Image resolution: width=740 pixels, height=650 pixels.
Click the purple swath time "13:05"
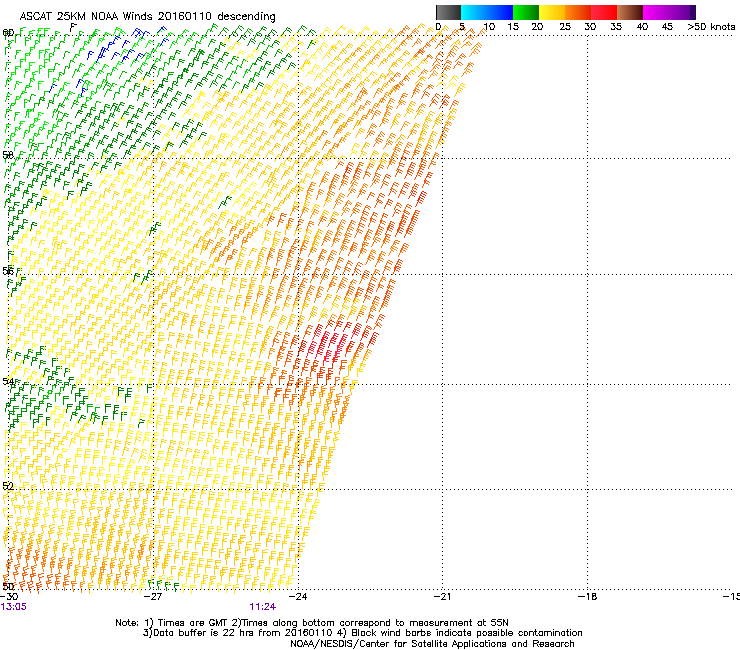click(14, 607)
